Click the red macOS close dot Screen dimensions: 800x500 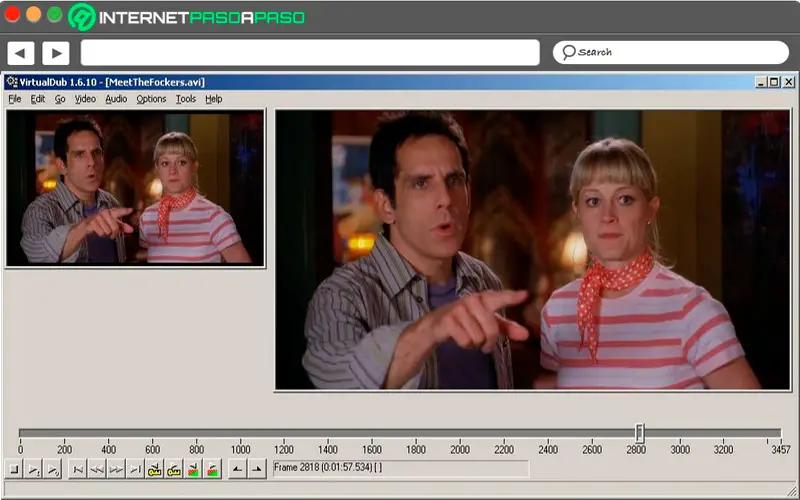pyautogui.click(x=12, y=14)
